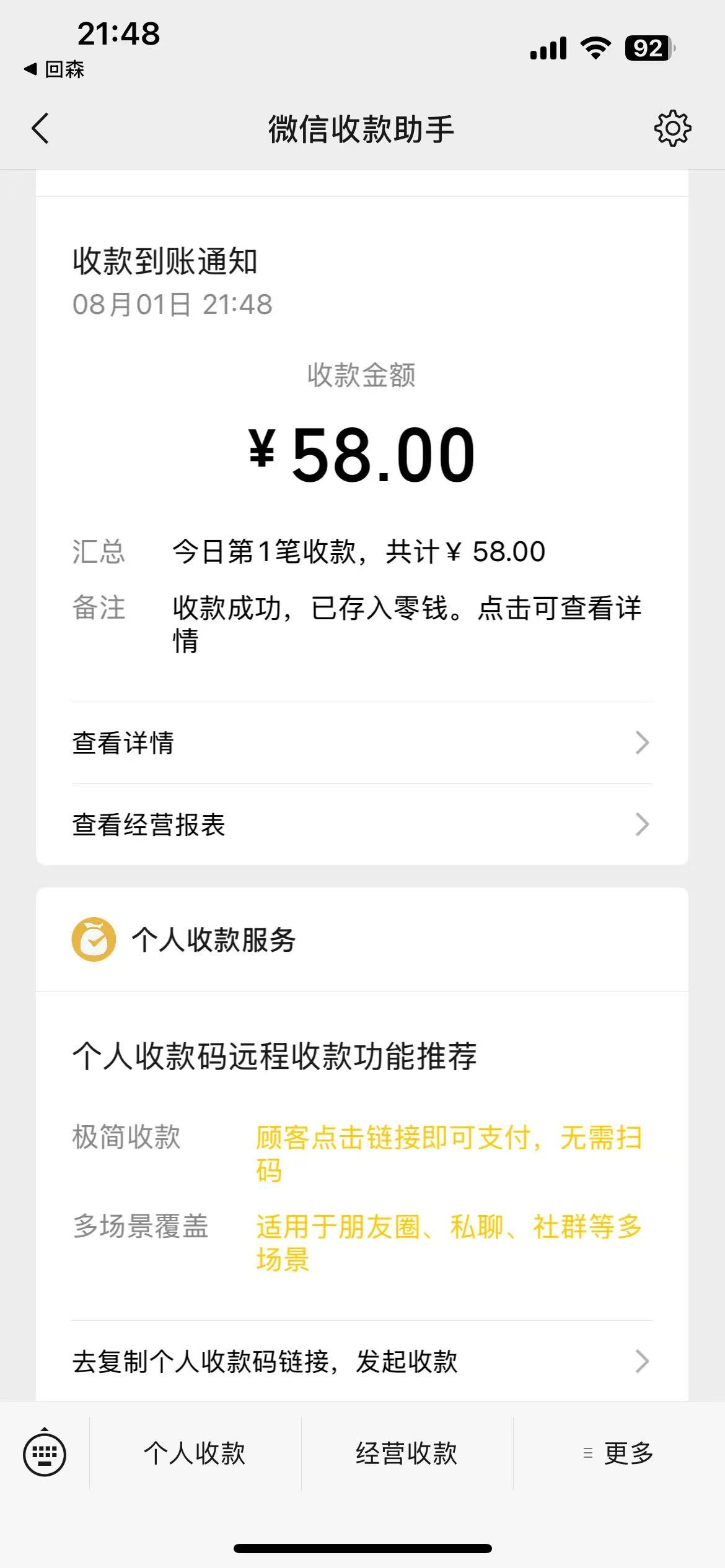The image size is (725, 1568).
Task: Tap the 个人收款服务 header
Action: (213, 939)
